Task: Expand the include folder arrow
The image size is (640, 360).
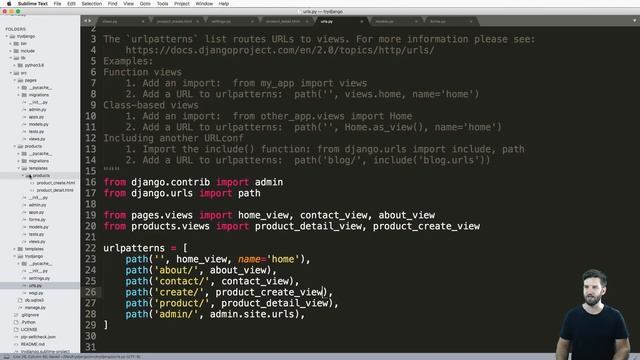Action: (x=11, y=51)
